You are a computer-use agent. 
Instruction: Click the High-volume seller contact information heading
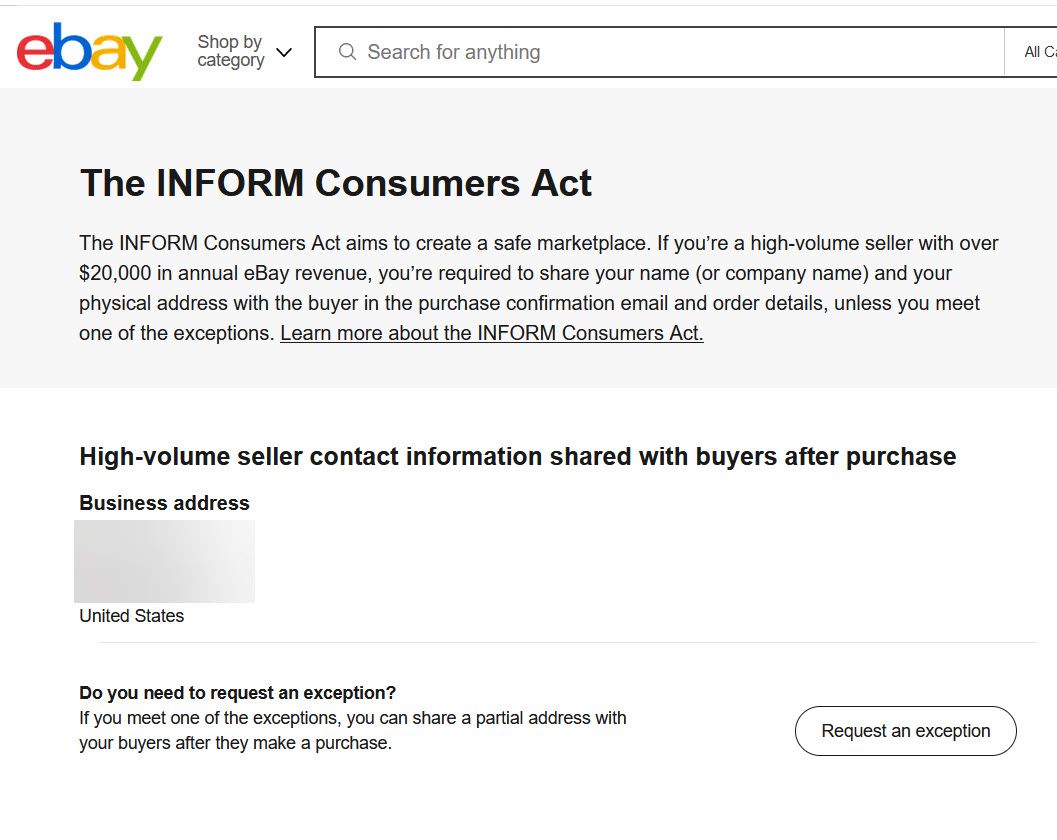518,456
